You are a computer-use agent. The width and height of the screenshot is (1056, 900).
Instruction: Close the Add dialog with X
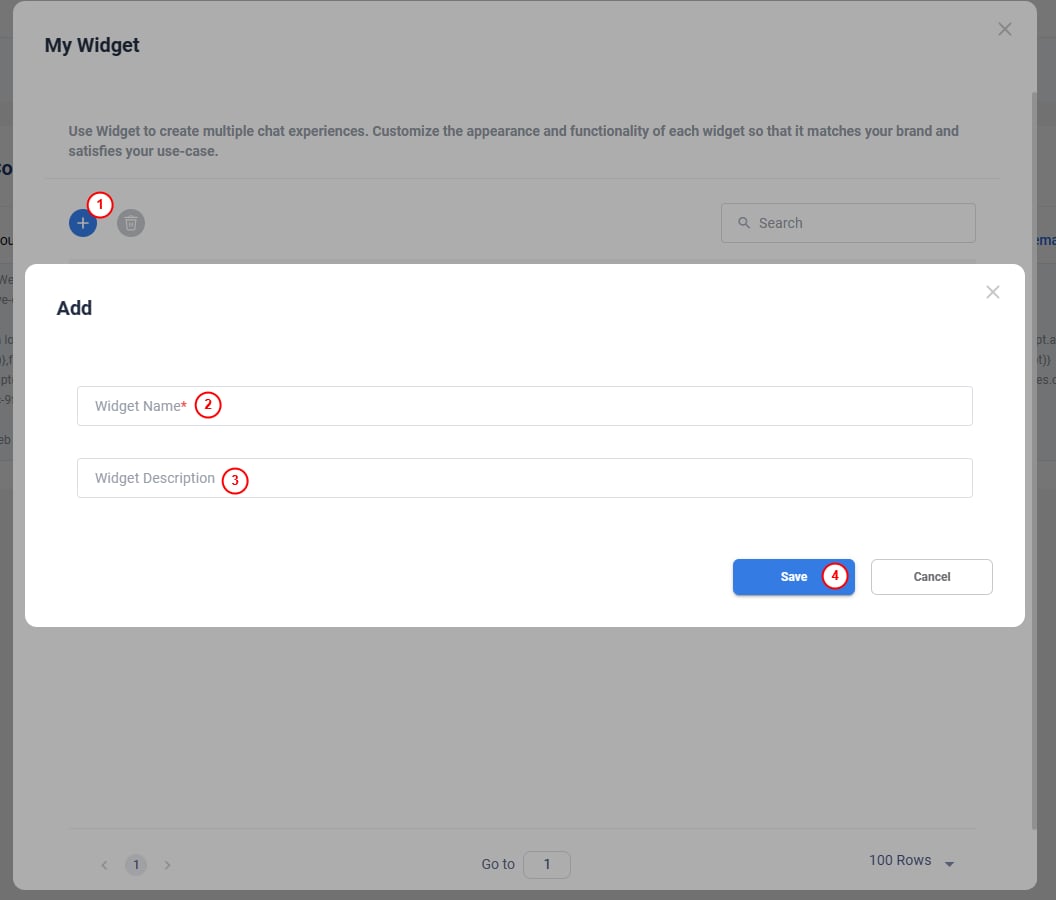[992, 292]
